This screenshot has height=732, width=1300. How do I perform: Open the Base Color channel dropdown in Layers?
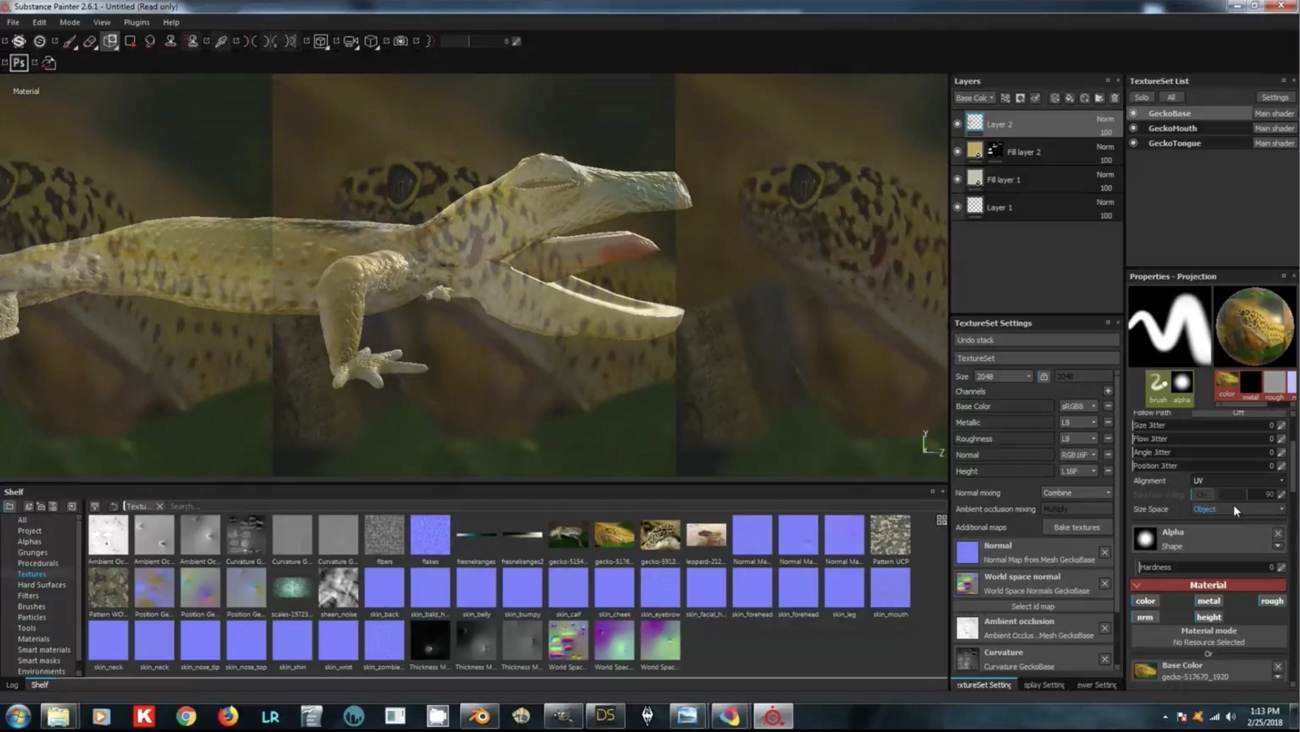[x=975, y=98]
